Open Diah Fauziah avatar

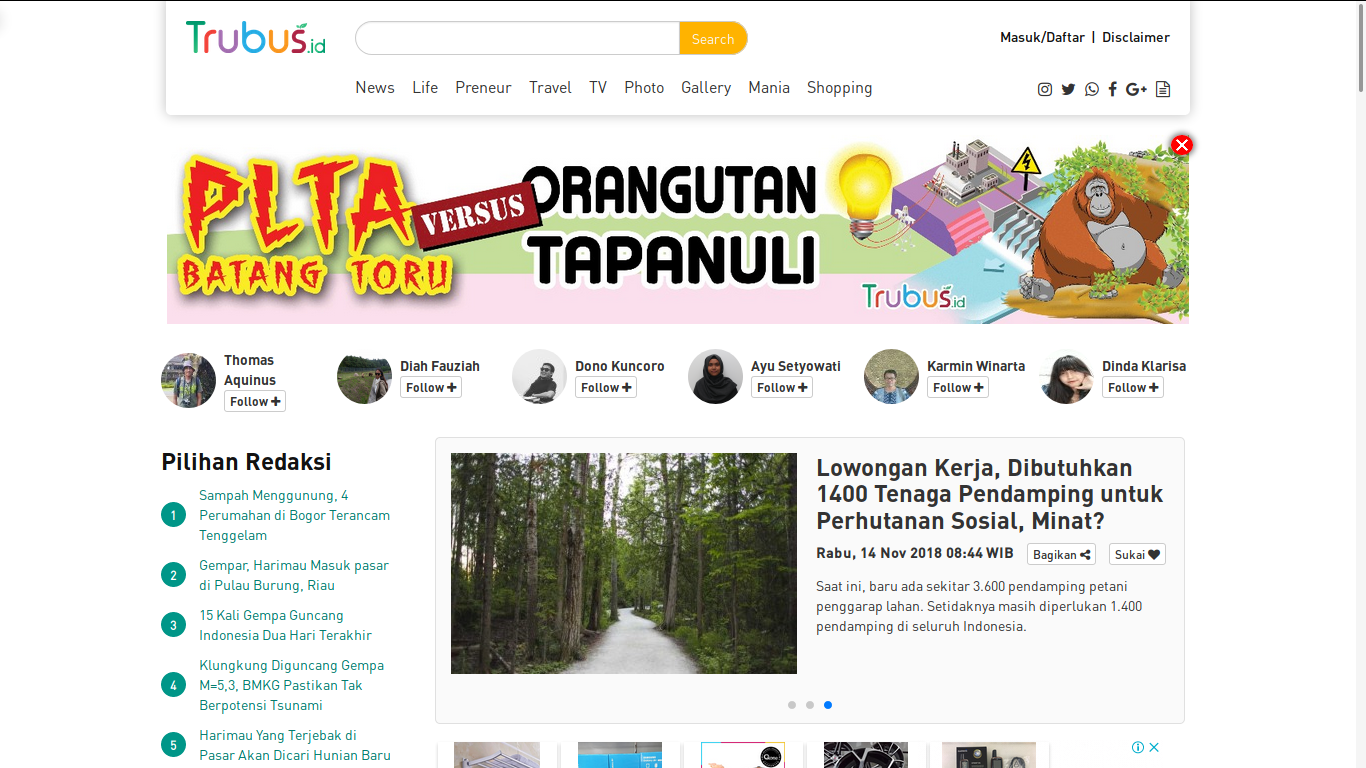(364, 377)
